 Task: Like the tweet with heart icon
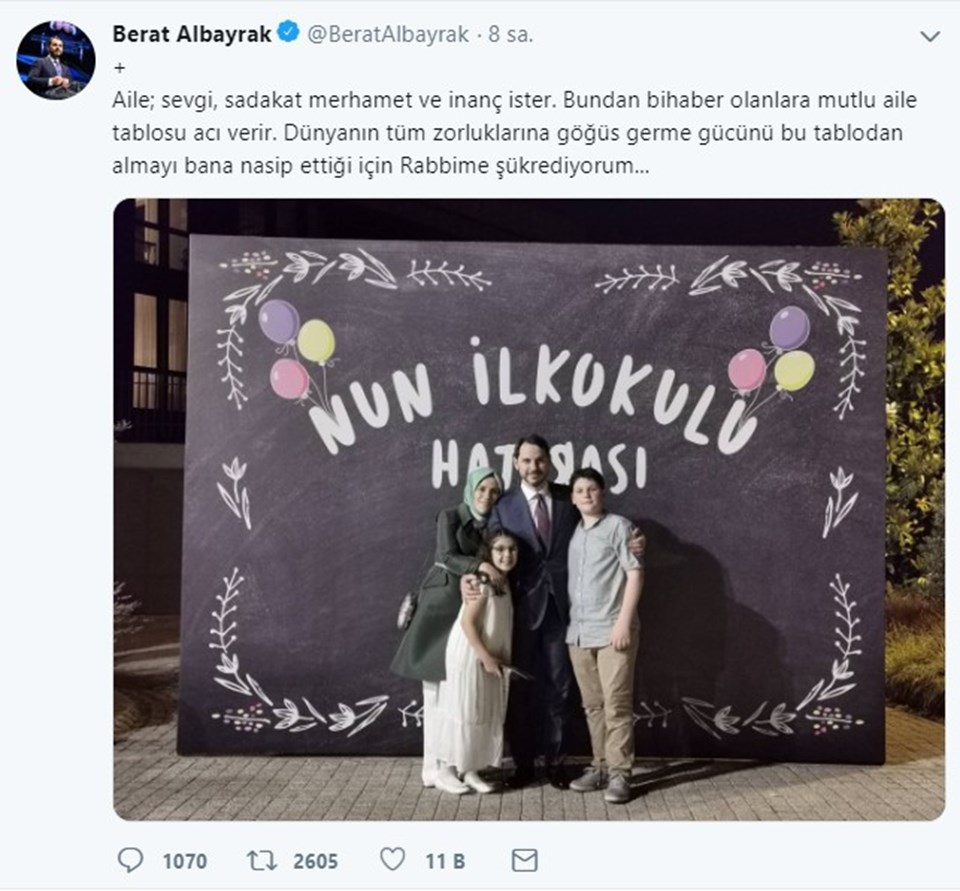coord(392,860)
